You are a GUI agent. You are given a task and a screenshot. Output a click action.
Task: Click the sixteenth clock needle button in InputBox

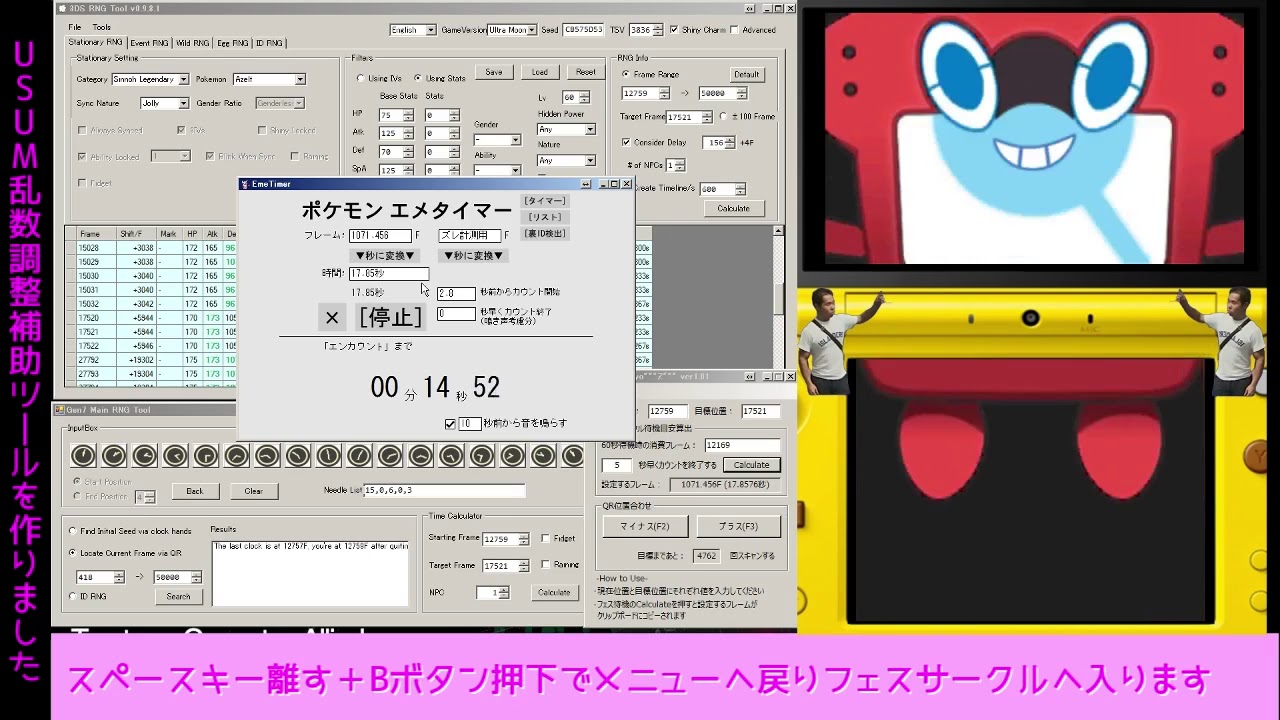[543, 456]
